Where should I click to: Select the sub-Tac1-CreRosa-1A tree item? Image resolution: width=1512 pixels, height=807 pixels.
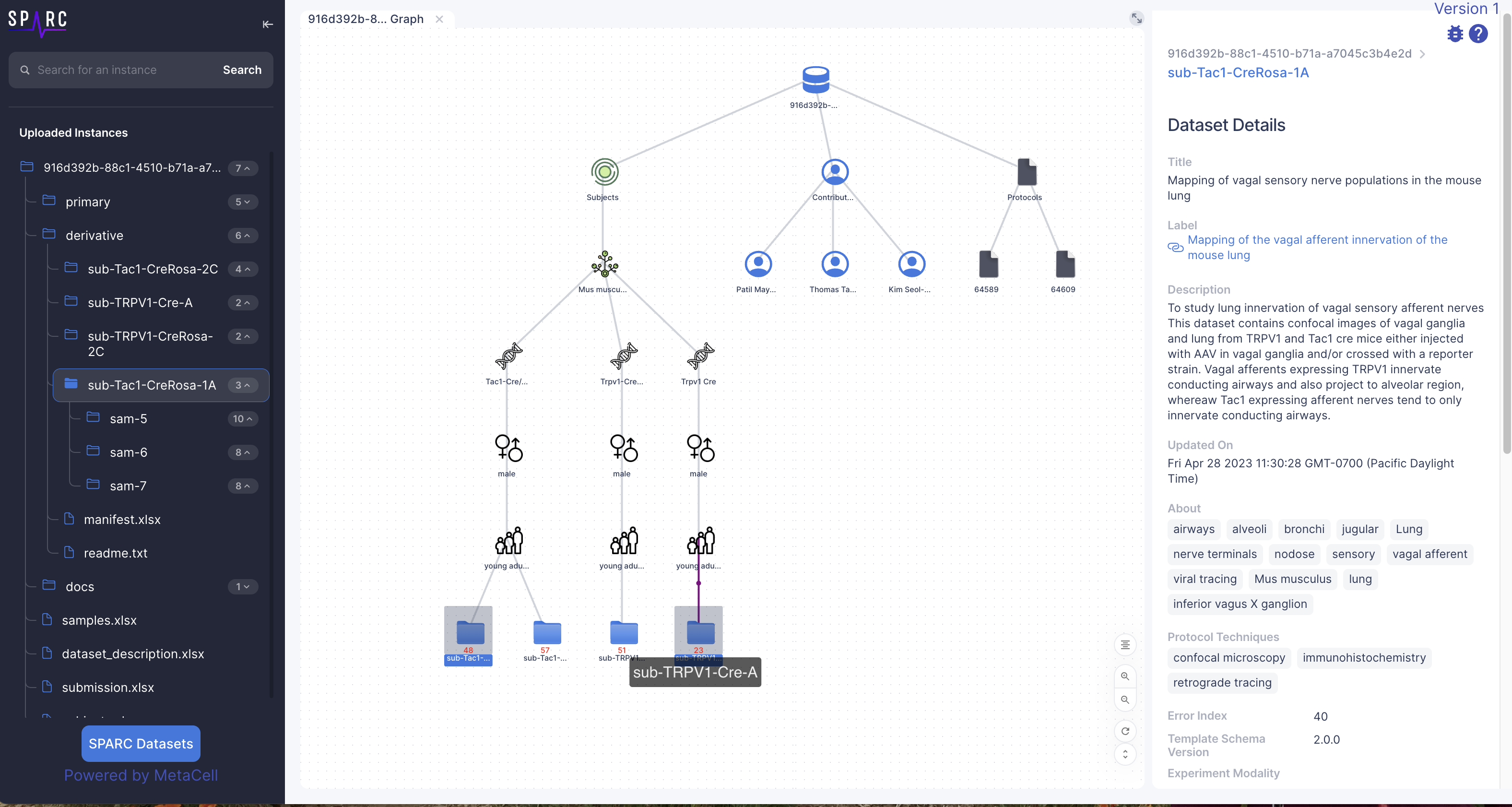[151, 385]
